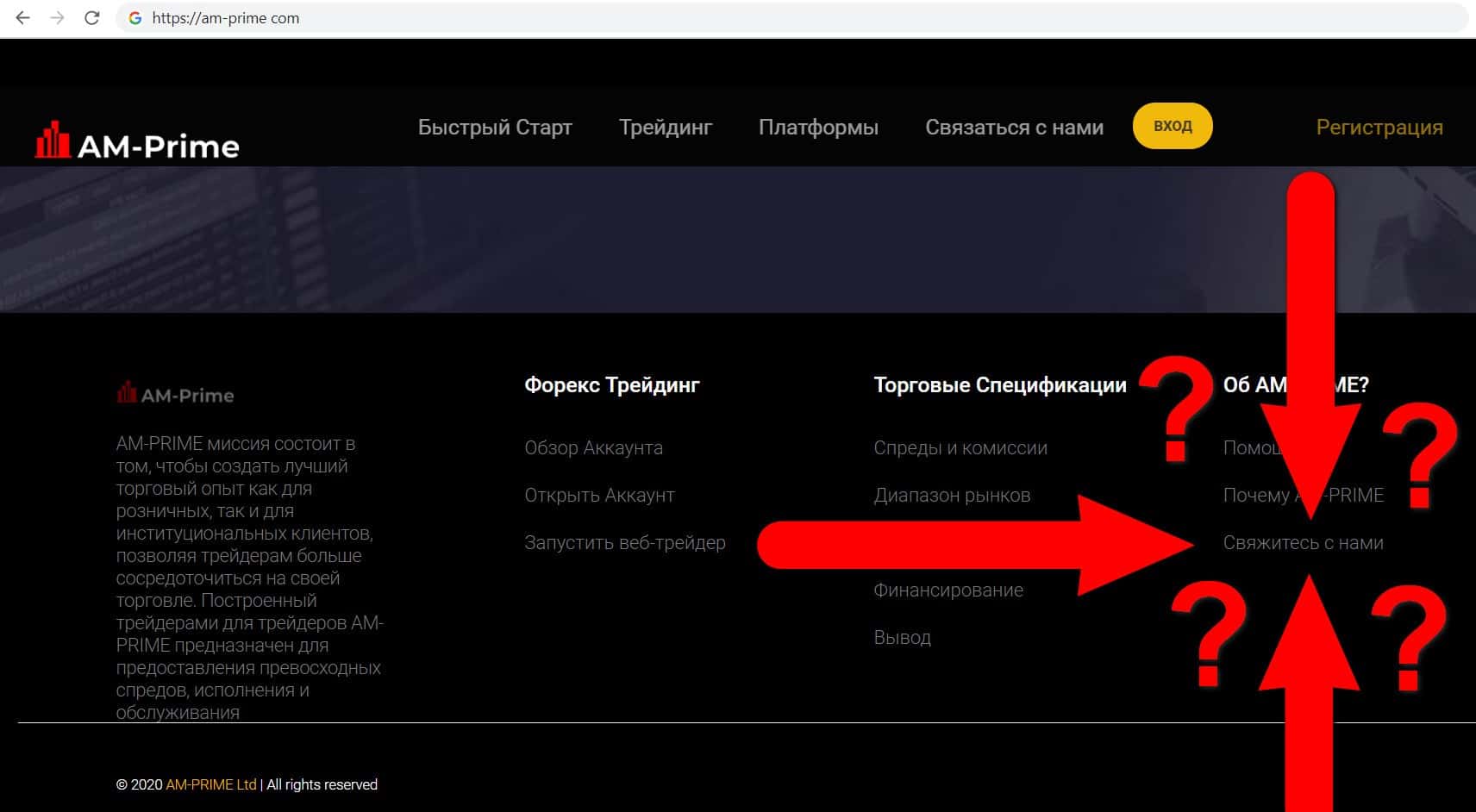Click Открыть Аккаунт footer link
The height and width of the screenshot is (812, 1476).
click(x=599, y=496)
